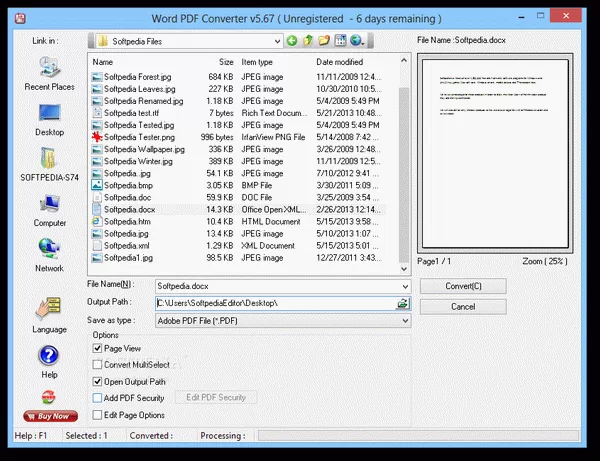Click the document preview page thumbnail

click(495, 153)
